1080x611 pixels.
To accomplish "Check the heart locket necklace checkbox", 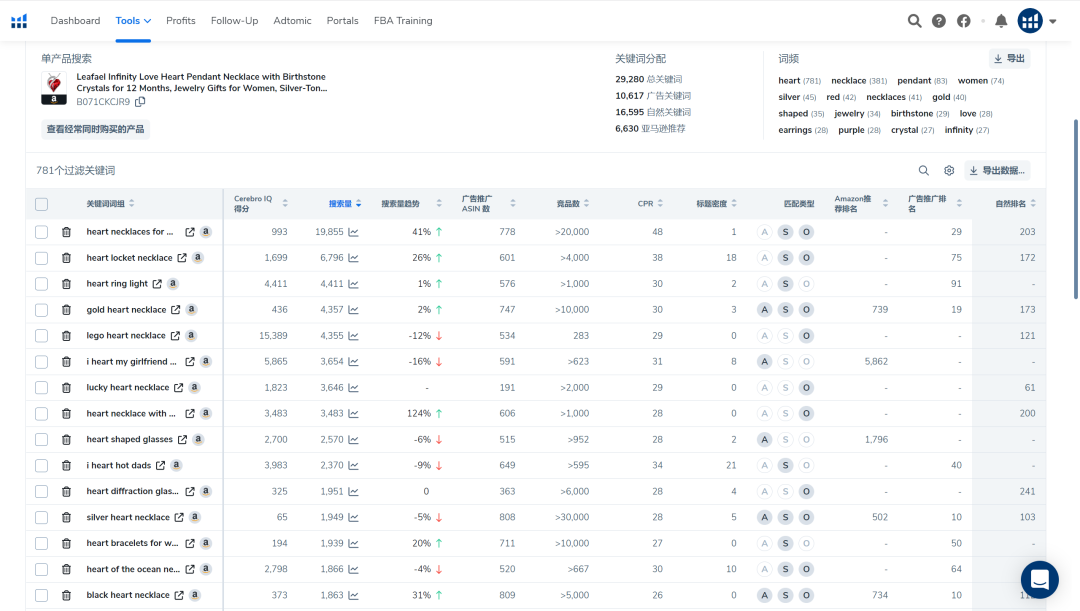I will pyautogui.click(x=41, y=258).
